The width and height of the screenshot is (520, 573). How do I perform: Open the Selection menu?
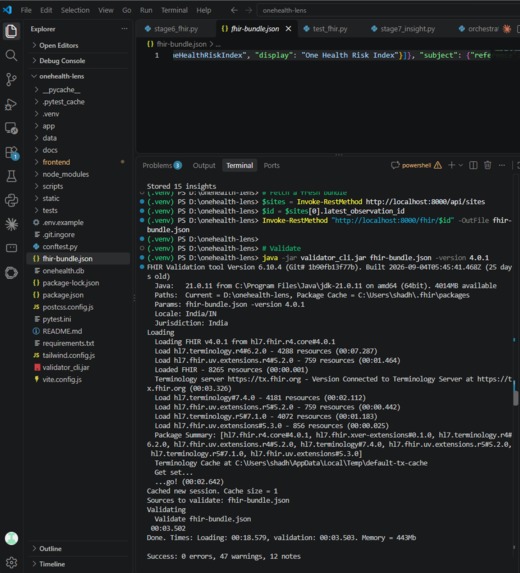coord(75,10)
